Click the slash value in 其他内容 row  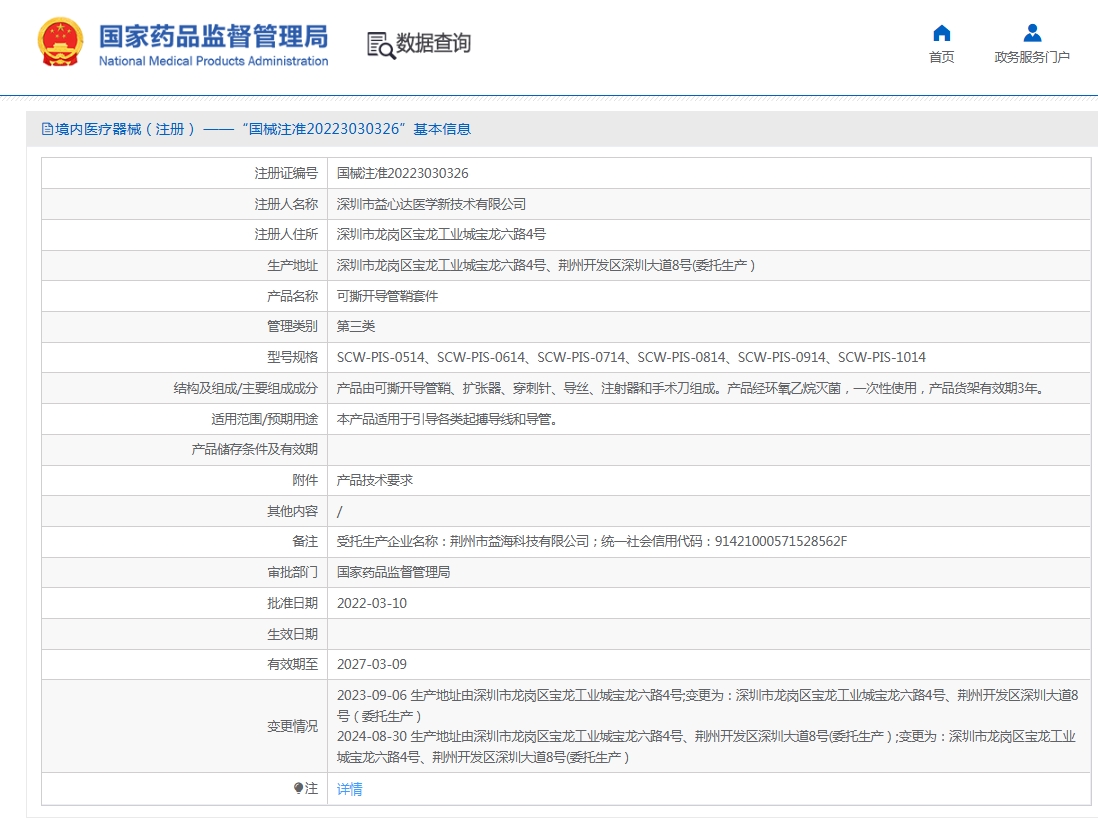(340, 512)
